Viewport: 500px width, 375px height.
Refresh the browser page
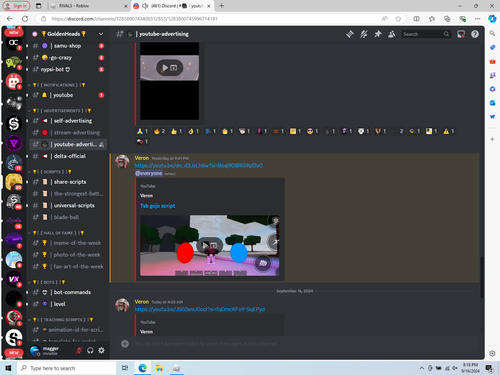pyautogui.click(x=25, y=19)
